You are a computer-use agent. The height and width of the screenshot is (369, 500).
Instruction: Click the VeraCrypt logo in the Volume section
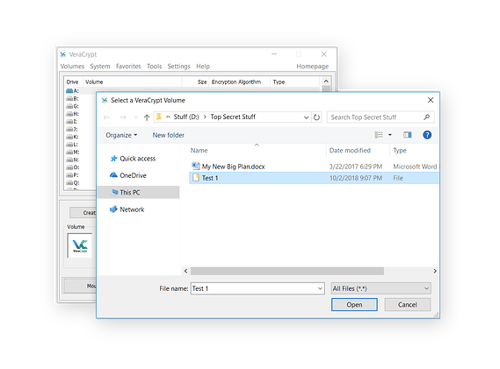80,245
